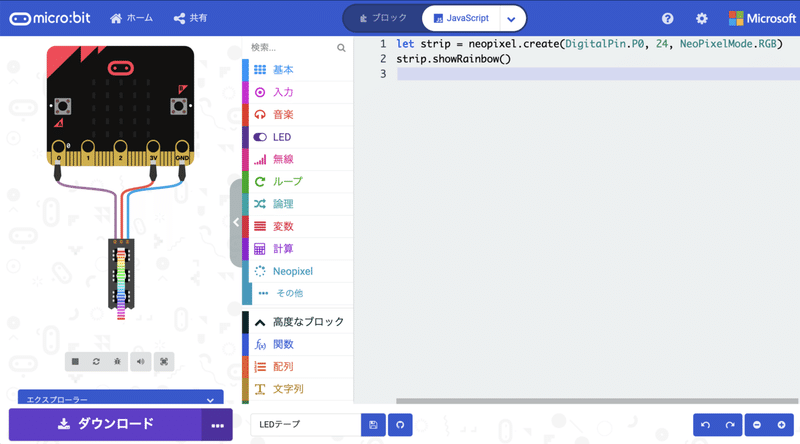
Task: Redo the last edit
Action: pyautogui.click(x=730, y=425)
